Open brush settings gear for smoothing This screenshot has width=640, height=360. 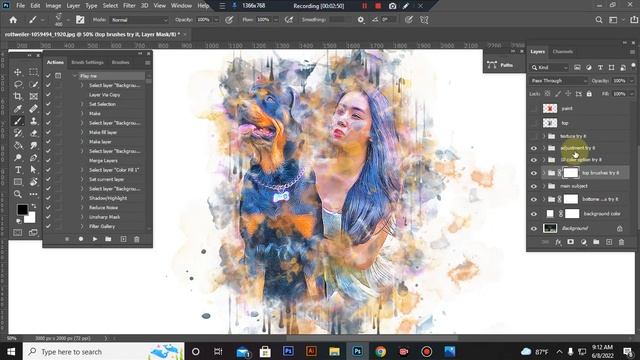pyautogui.click(x=361, y=20)
